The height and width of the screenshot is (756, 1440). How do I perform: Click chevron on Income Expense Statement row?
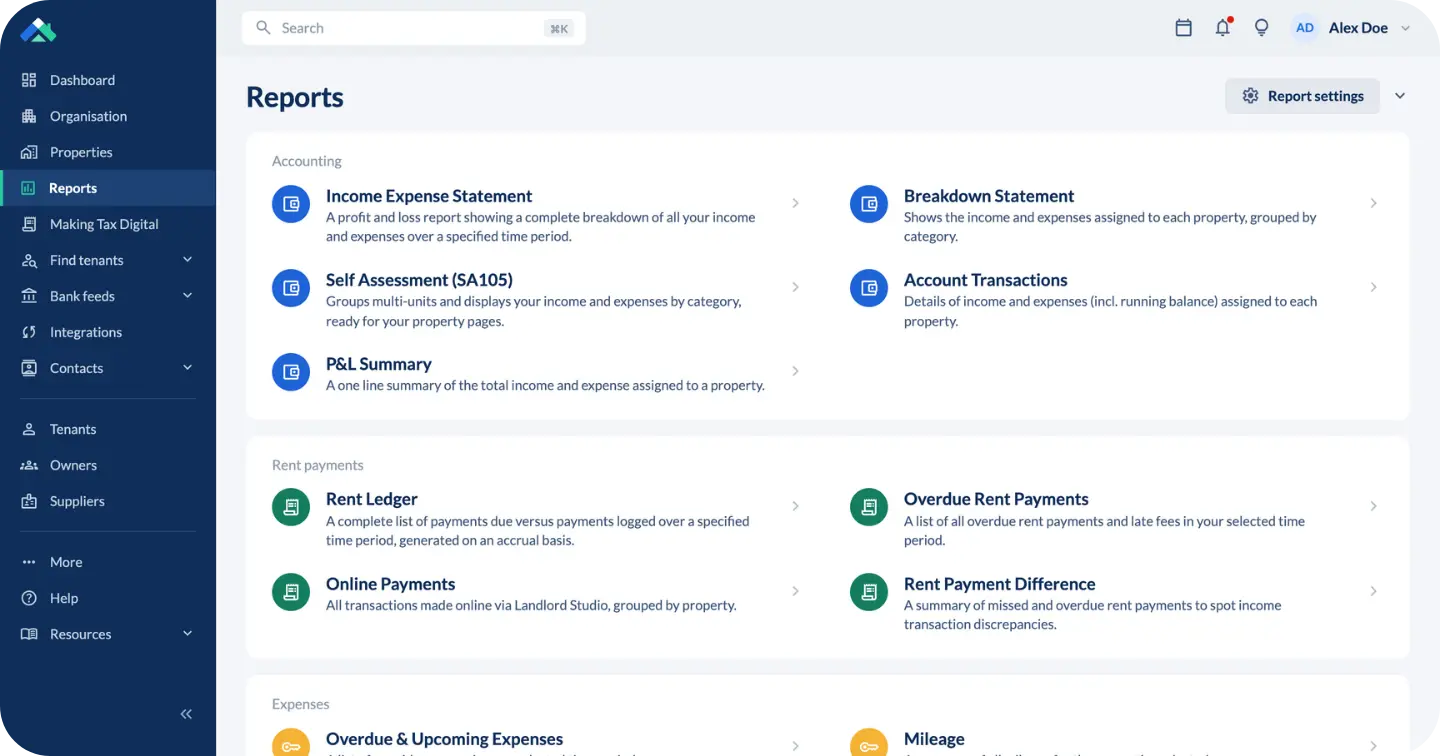click(x=796, y=203)
